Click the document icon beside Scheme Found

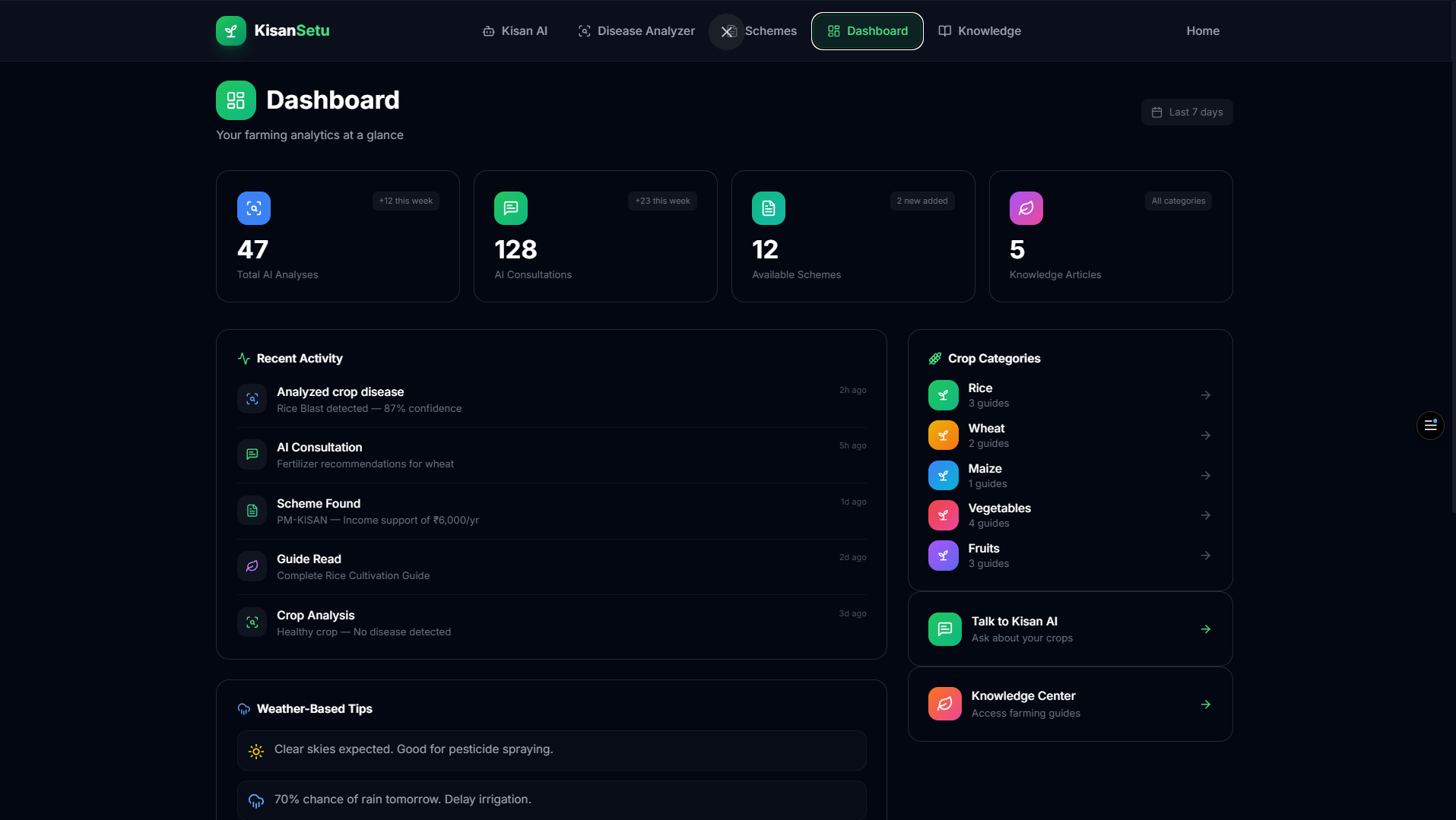coord(252,511)
